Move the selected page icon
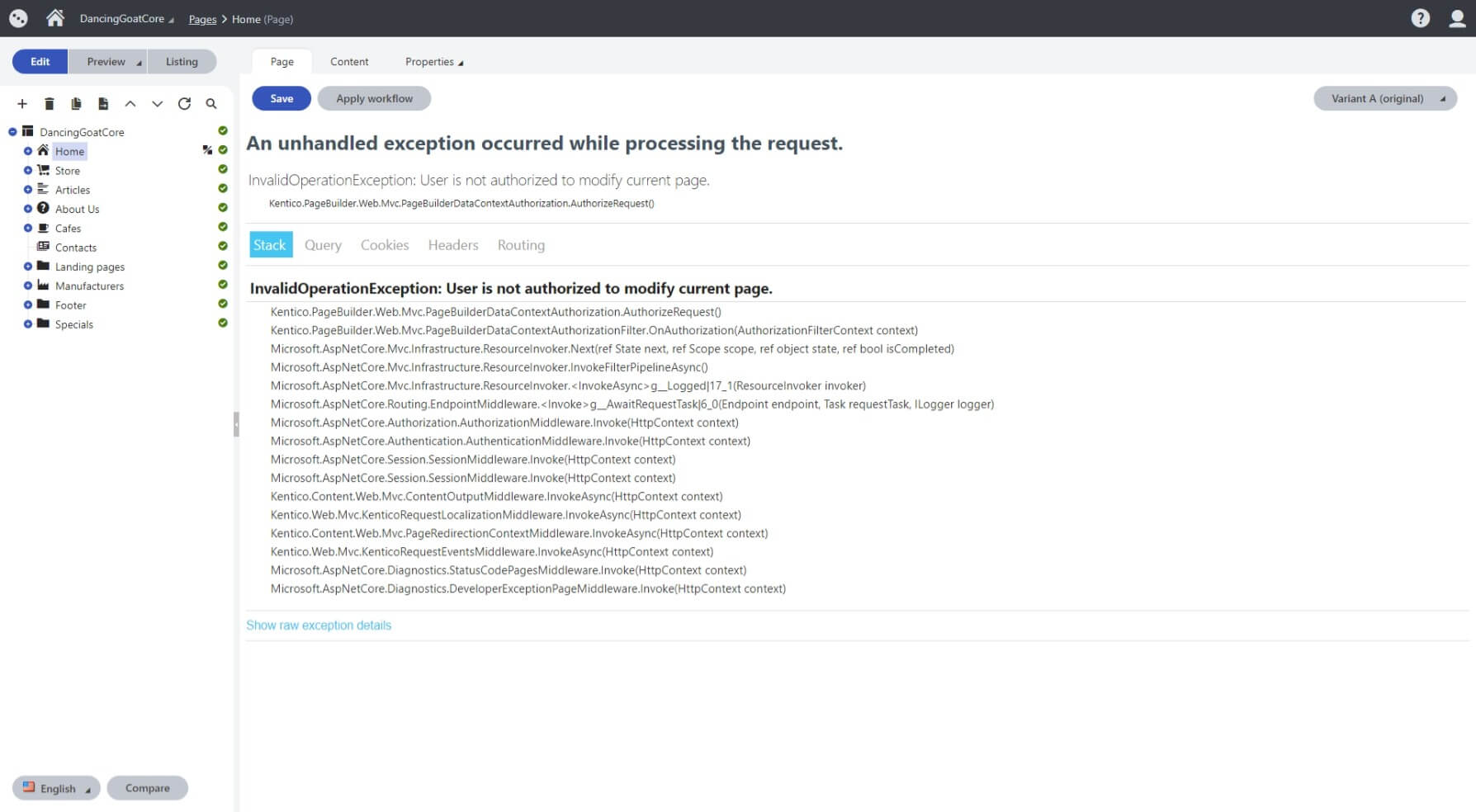1476x812 pixels. (x=103, y=103)
